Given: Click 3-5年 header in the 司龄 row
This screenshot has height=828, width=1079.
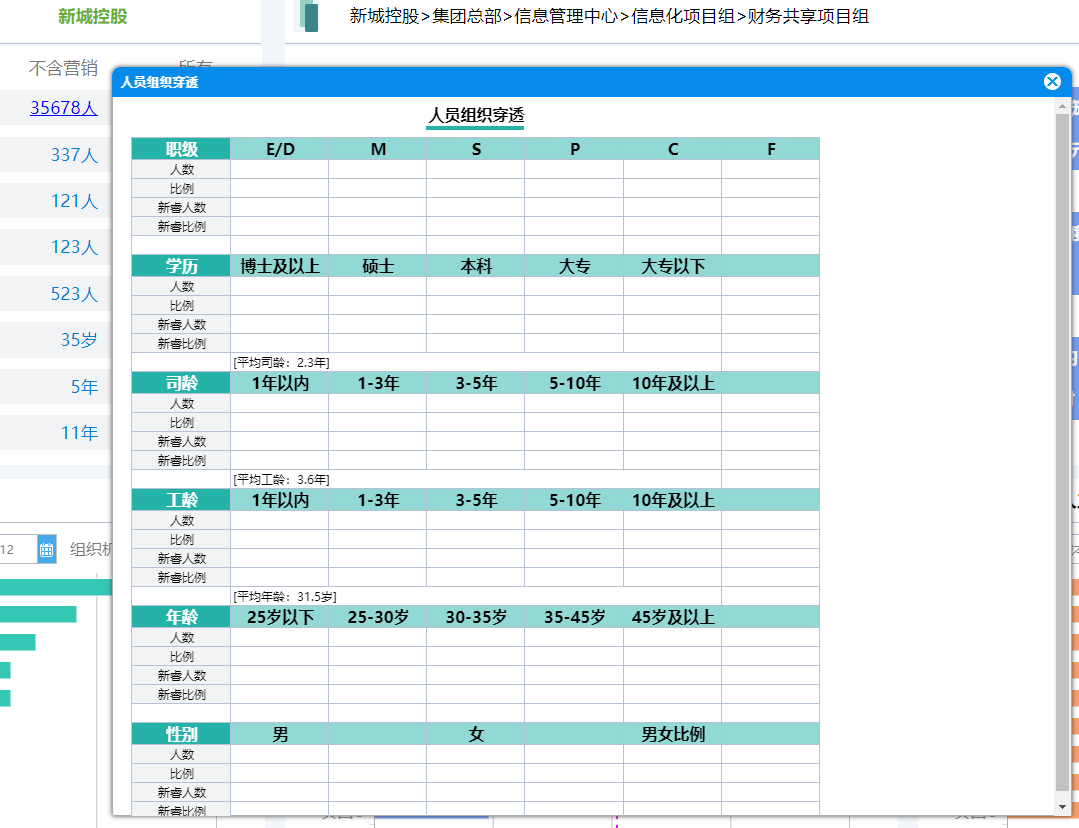Looking at the screenshot, I should [476, 383].
